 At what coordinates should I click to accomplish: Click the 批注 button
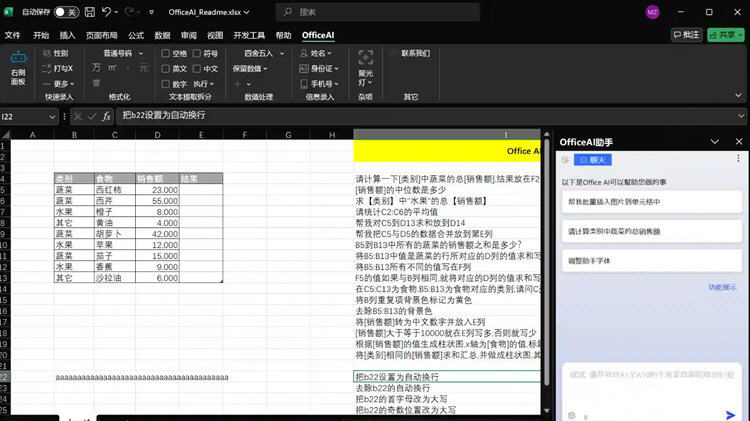(686, 34)
